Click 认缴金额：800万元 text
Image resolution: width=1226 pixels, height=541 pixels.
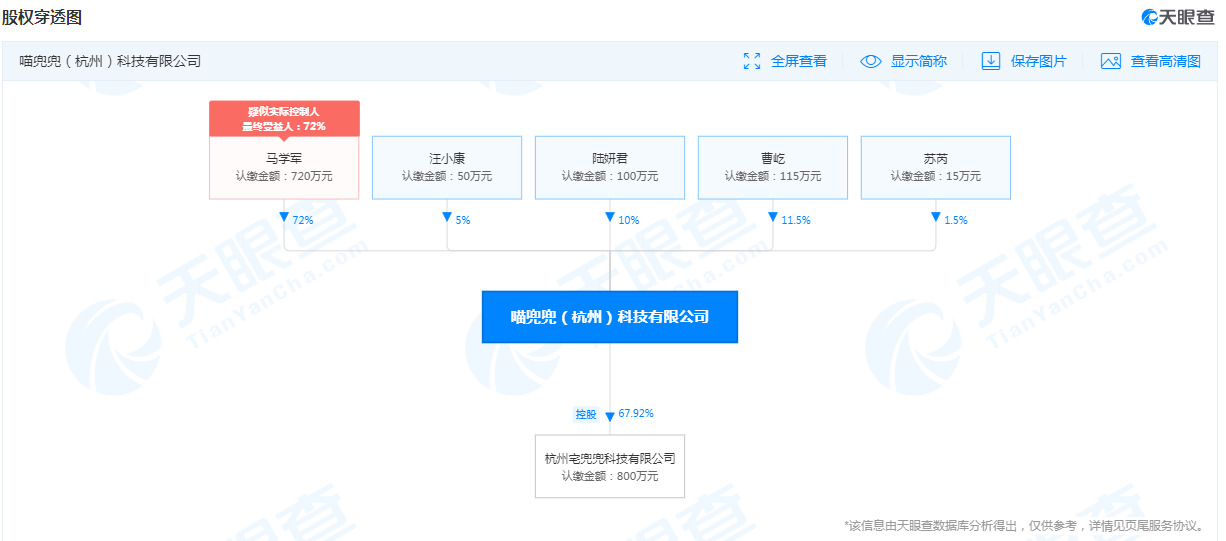[610, 476]
